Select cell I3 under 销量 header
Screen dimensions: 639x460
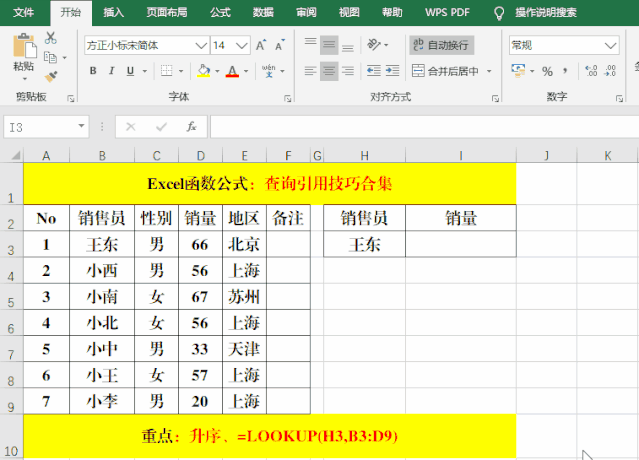461,244
